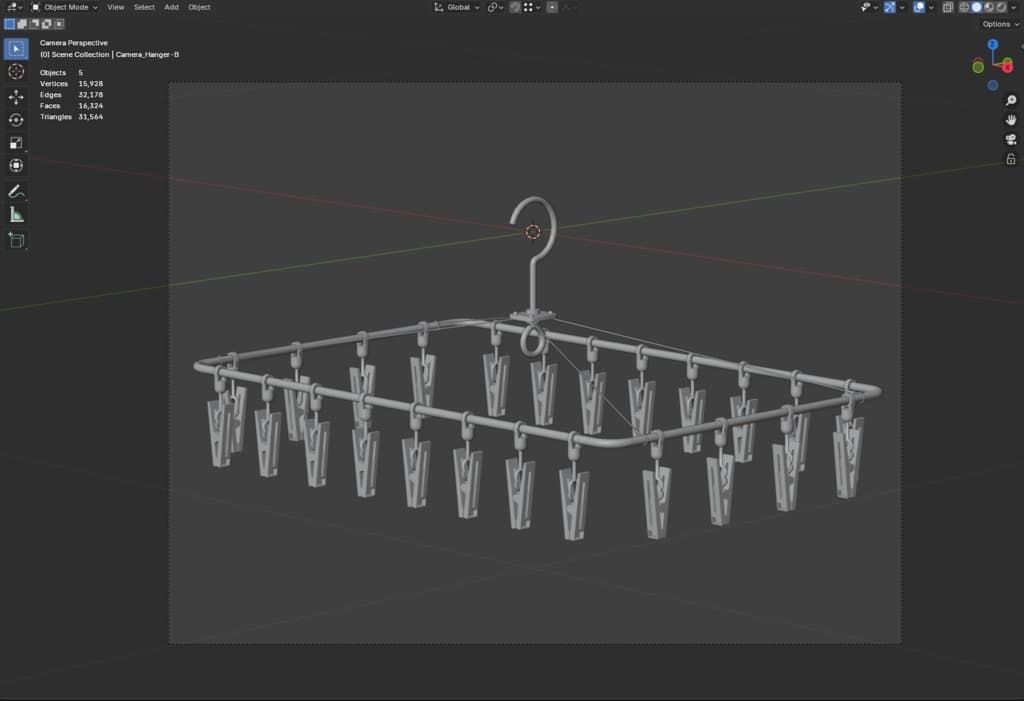The height and width of the screenshot is (701, 1024).
Task: Click the blue Z axis on navigation gizmo
Action: 992,45
